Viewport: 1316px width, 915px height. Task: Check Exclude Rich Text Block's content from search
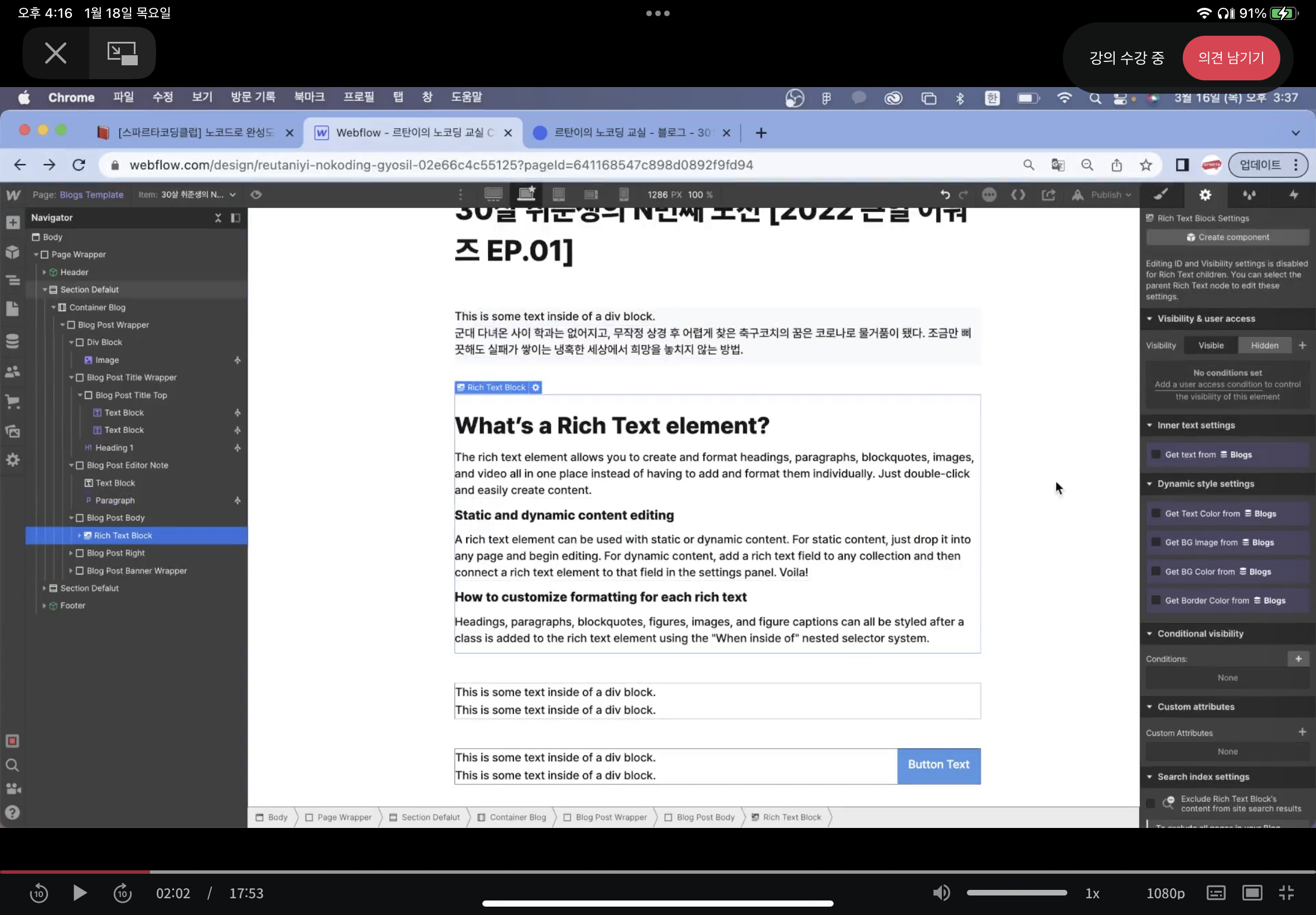pos(1150,804)
